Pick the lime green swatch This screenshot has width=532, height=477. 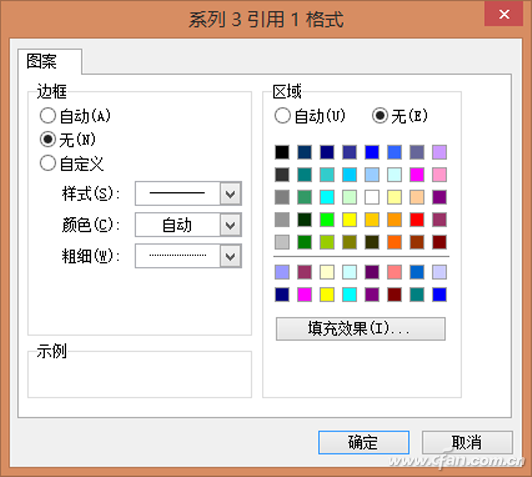click(x=327, y=242)
